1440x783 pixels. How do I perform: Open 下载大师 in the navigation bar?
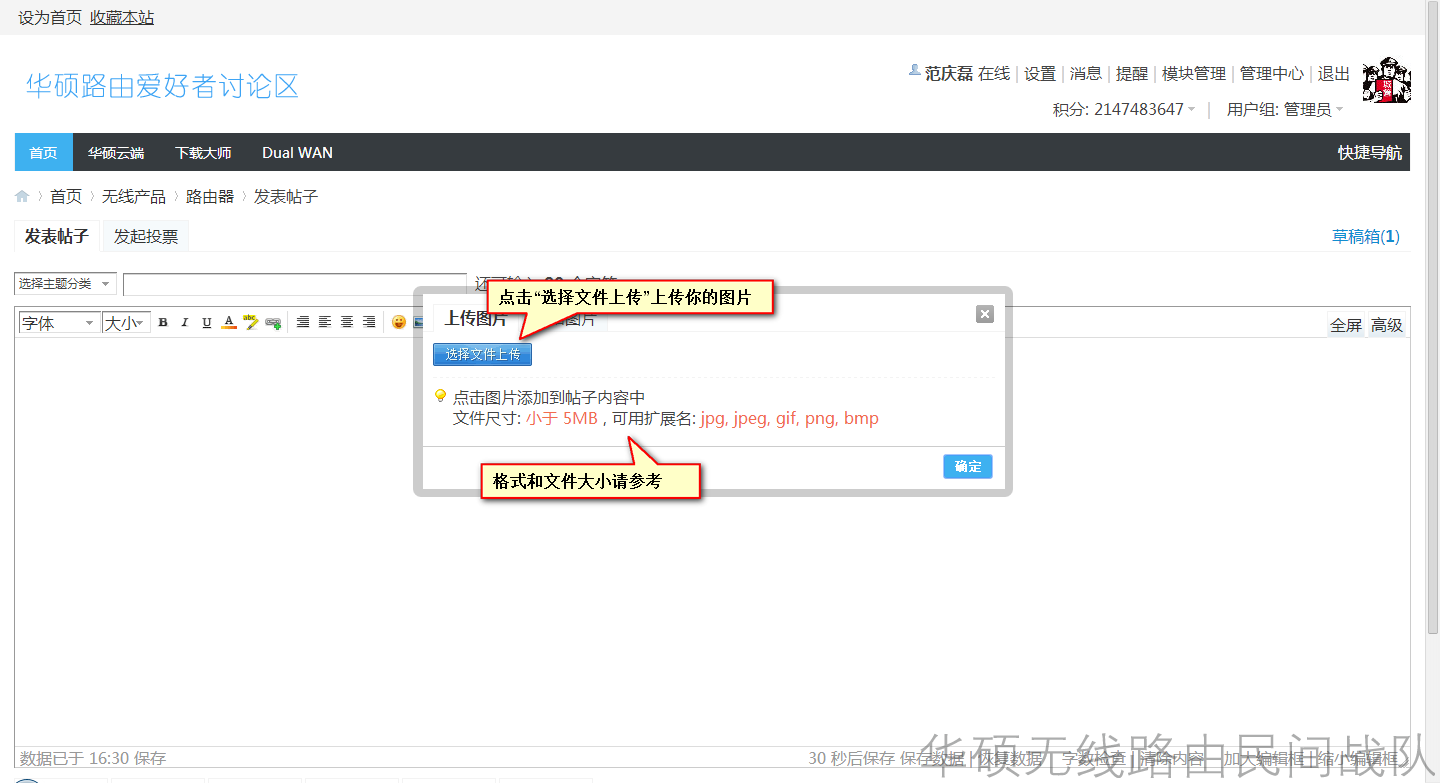click(x=203, y=152)
